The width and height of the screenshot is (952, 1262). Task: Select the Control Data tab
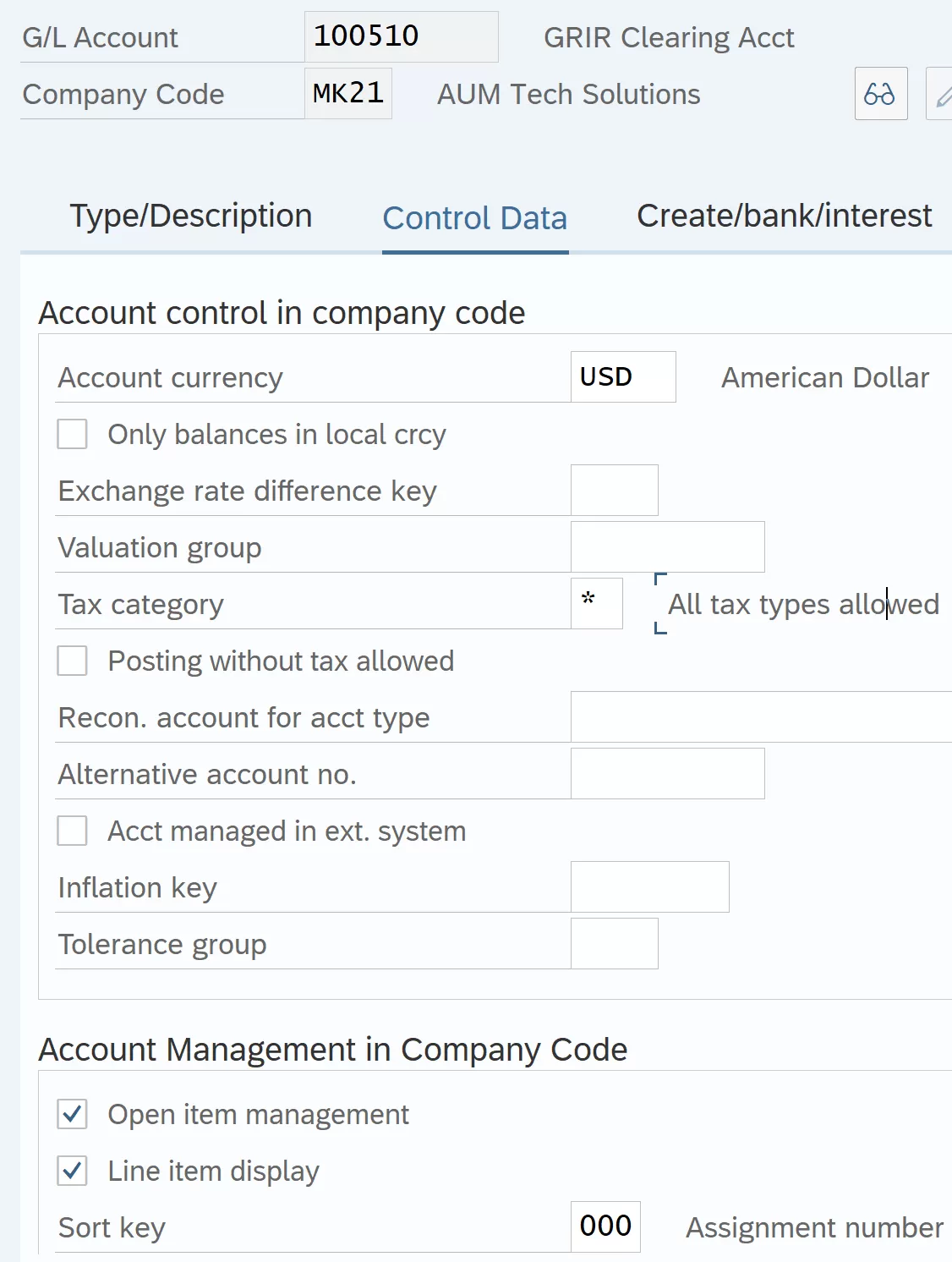[475, 218]
